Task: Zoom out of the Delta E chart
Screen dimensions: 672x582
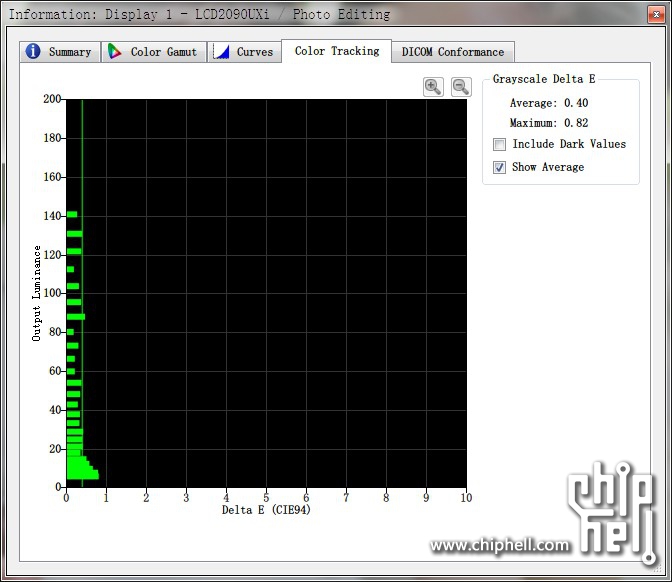Action: 461,87
